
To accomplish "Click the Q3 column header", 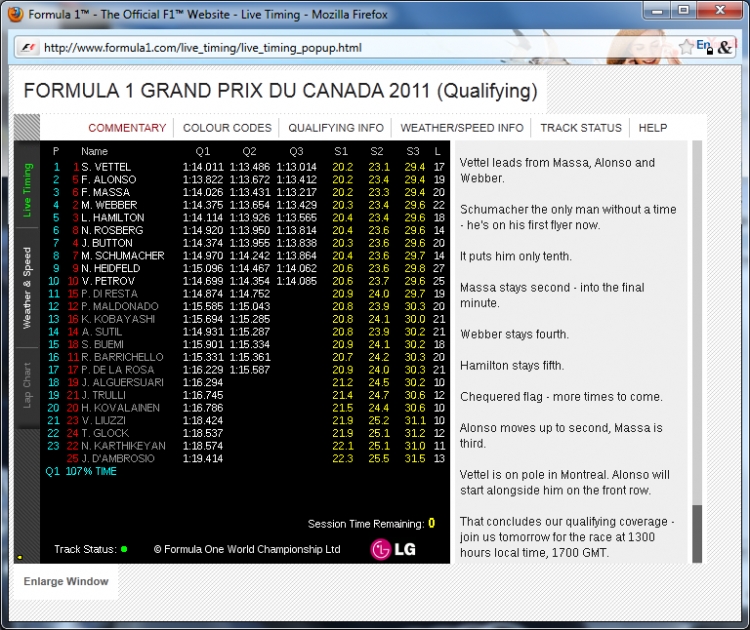I will tap(296, 152).
